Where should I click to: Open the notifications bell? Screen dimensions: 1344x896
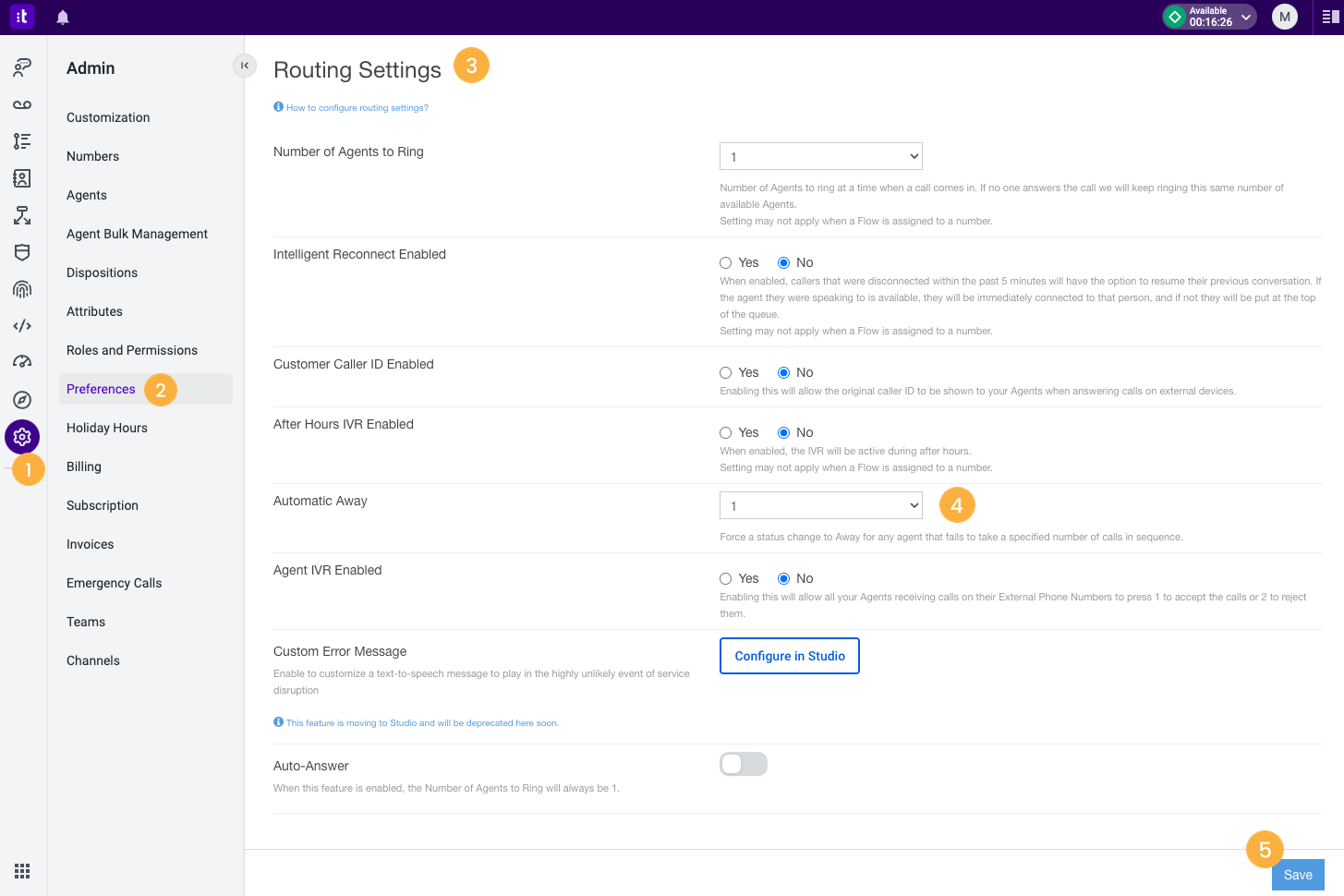(x=63, y=18)
